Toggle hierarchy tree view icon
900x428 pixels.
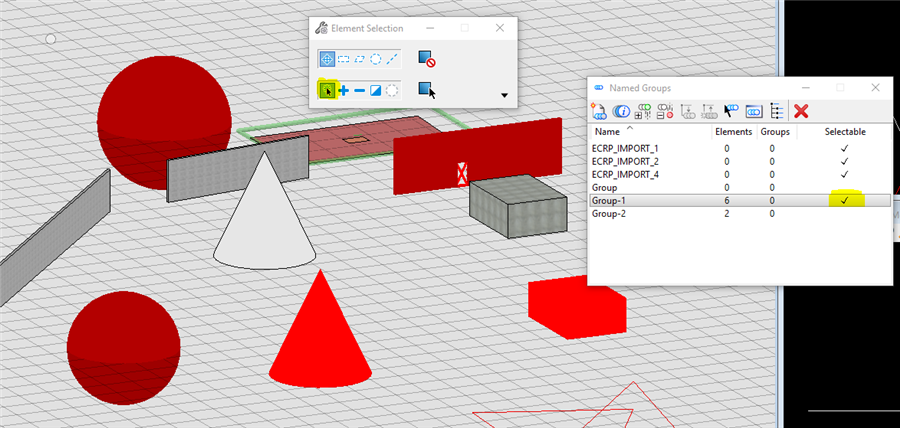pyautogui.click(x=776, y=111)
